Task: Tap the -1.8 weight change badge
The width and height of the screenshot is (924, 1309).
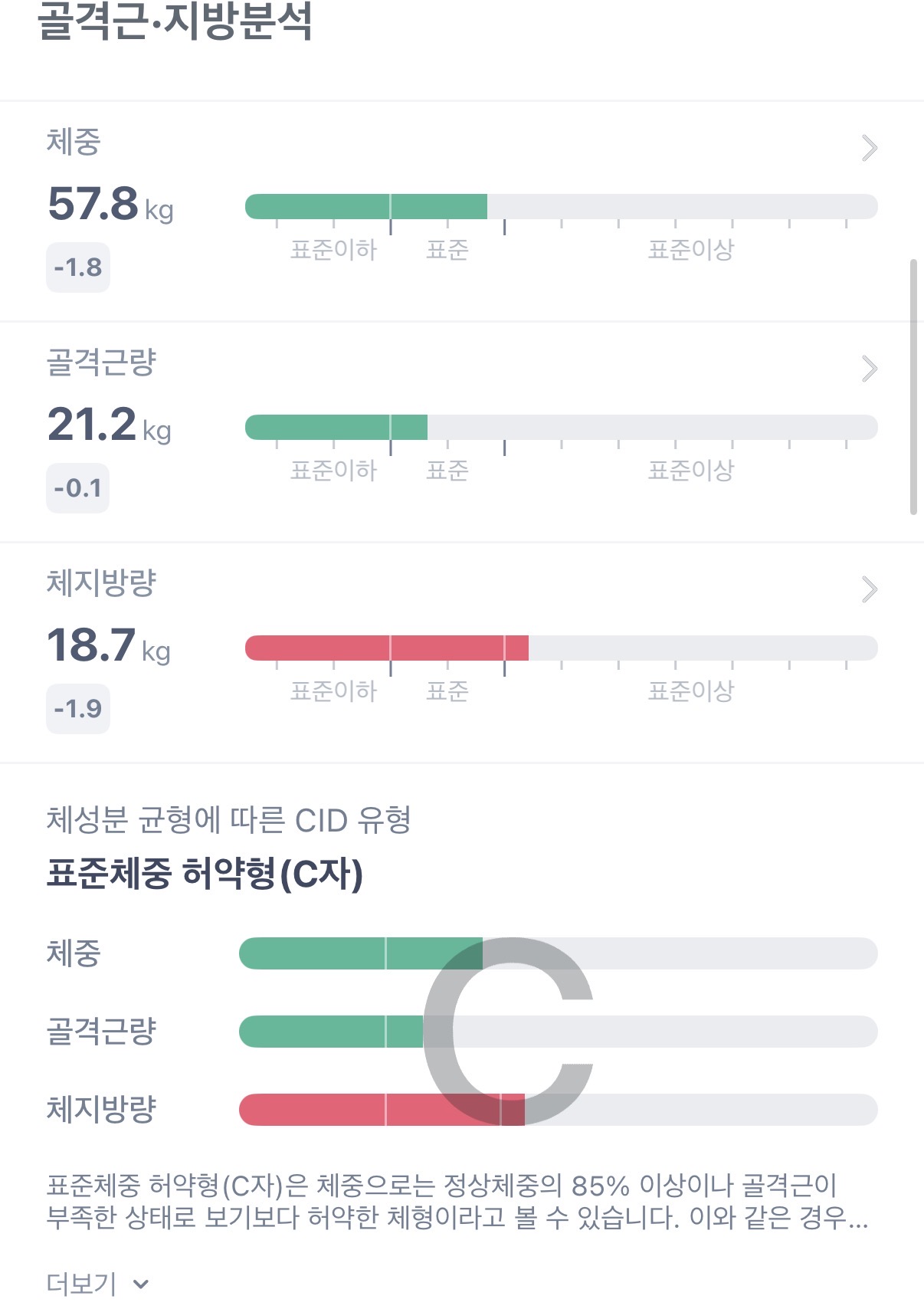Action: click(x=78, y=267)
